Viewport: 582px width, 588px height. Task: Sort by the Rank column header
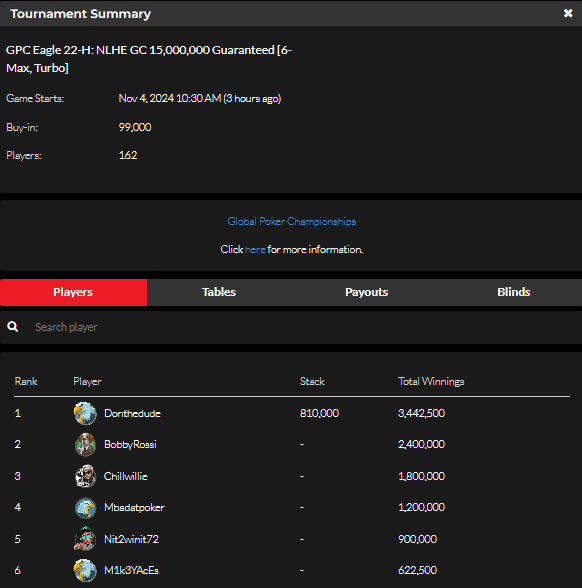pos(26,381)
